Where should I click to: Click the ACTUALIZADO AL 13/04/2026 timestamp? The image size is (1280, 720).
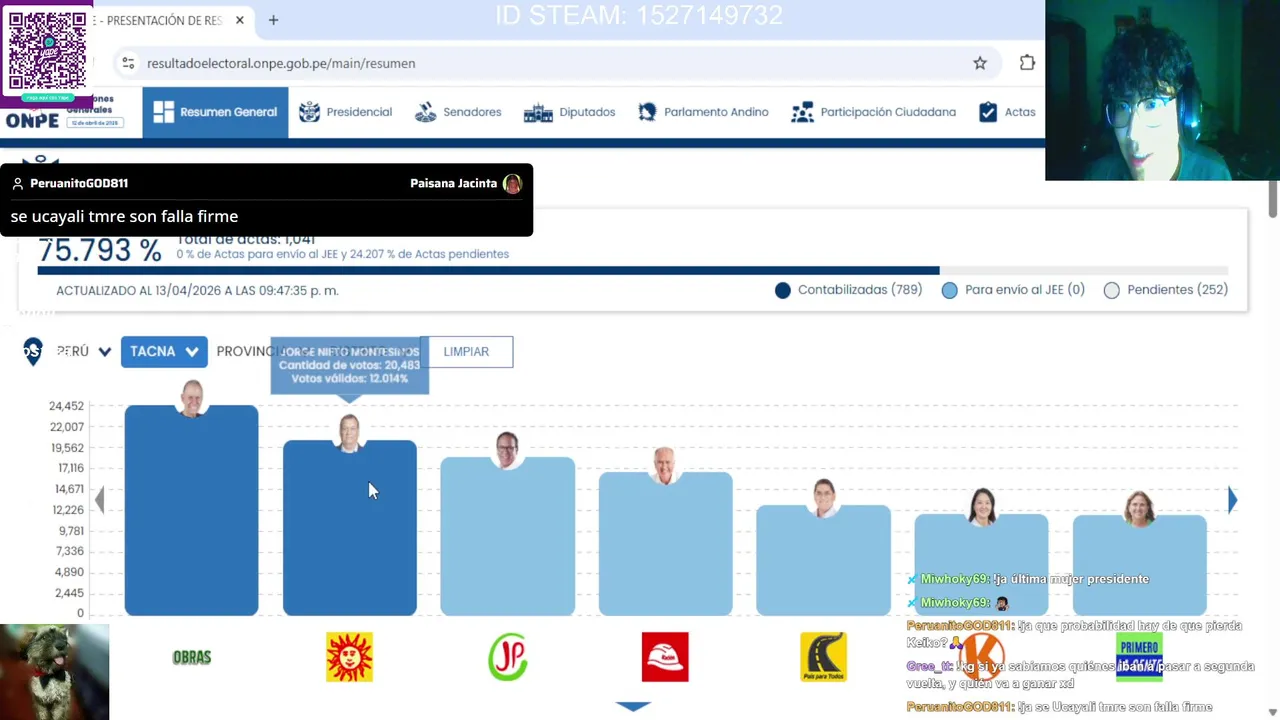197,291
